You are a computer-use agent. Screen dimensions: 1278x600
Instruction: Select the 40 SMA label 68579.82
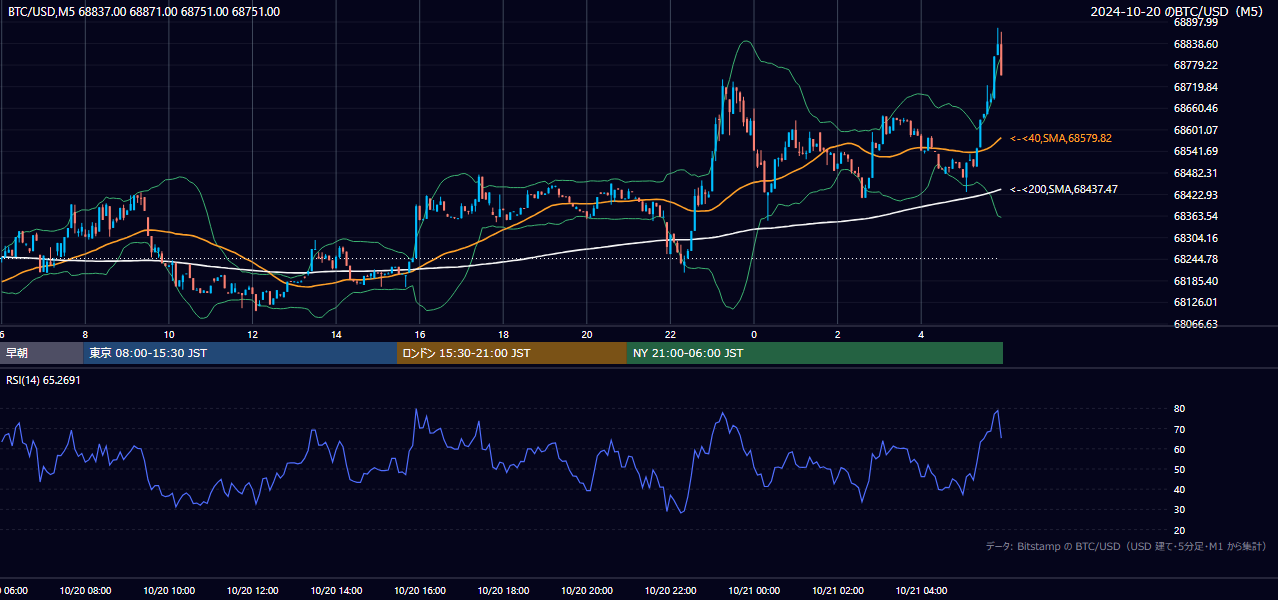point(1061,138)
